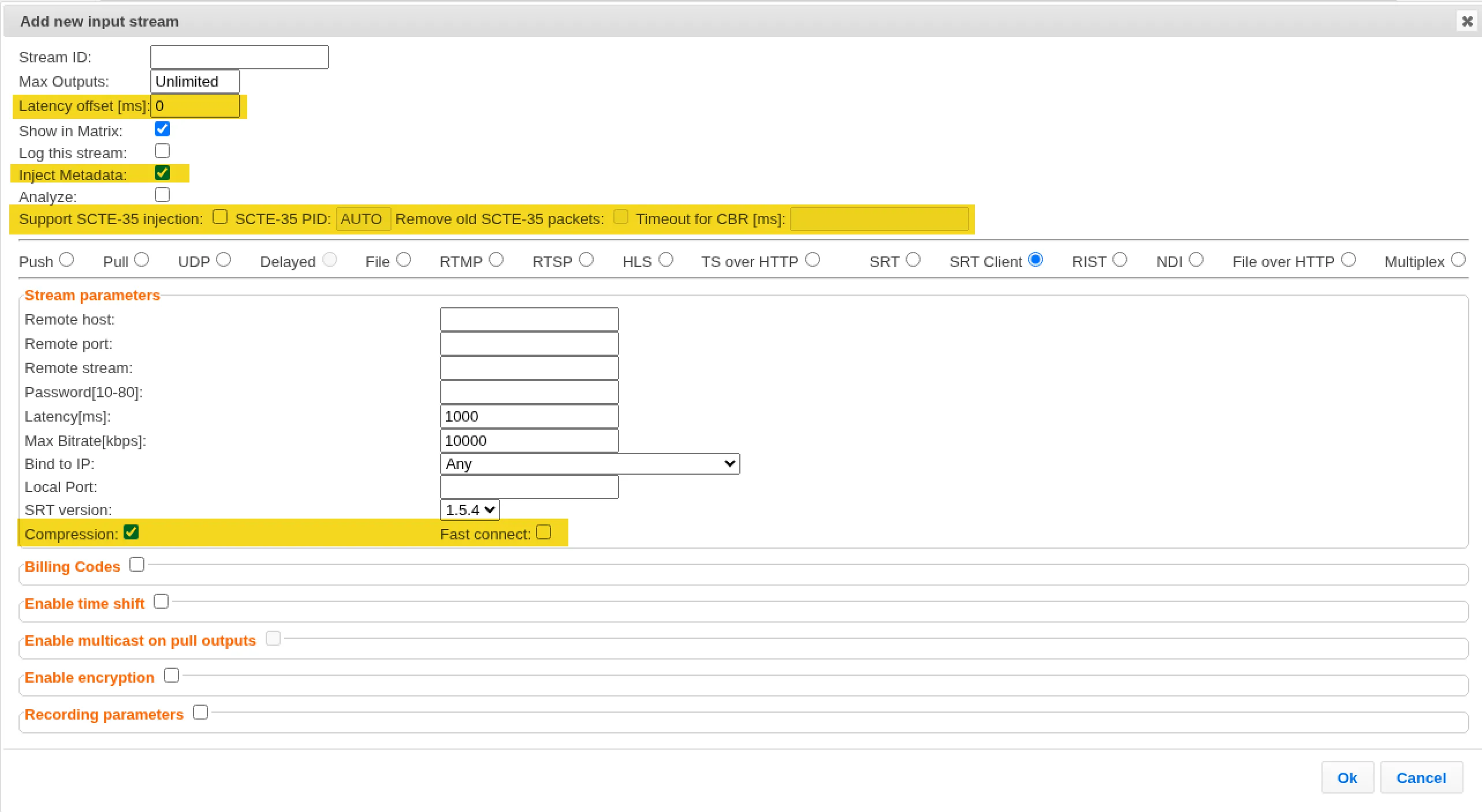The height and width of the screenshot is (812, 1482).
Task: Expand the Recording parameters section
Action: tap(200, 713)
